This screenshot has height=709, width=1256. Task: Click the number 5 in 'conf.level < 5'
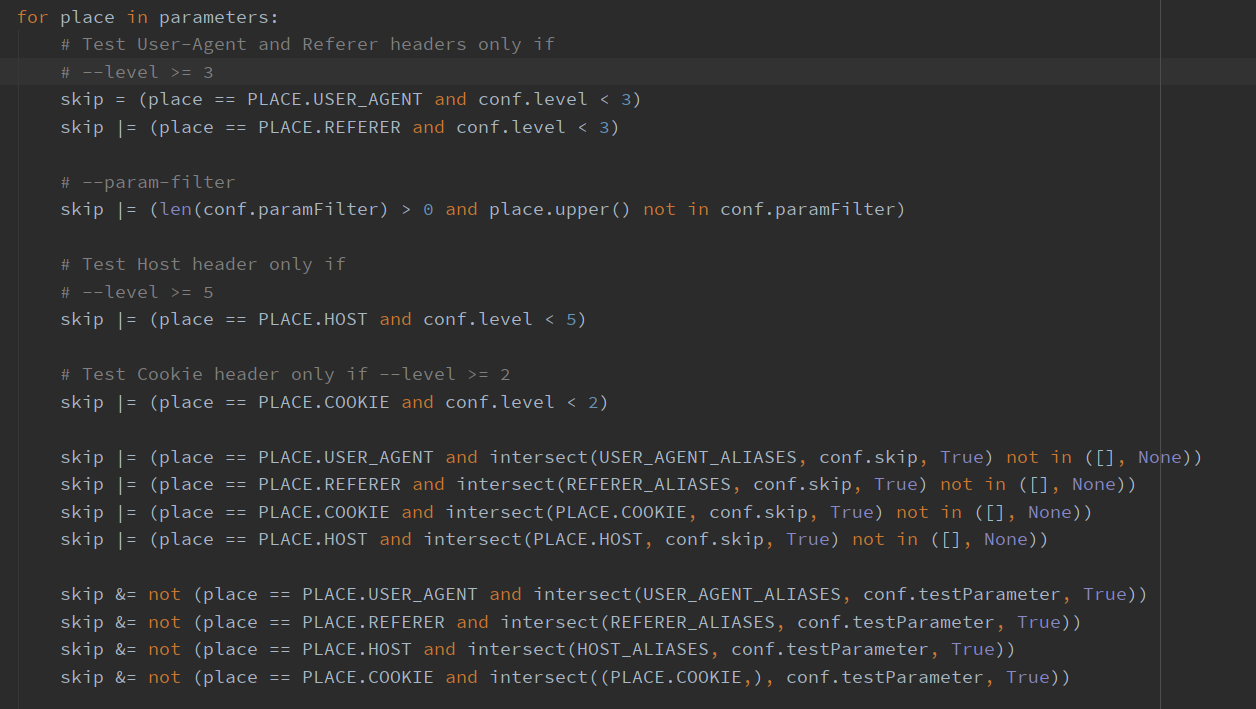pyautogui.click(x=570, y=319)
